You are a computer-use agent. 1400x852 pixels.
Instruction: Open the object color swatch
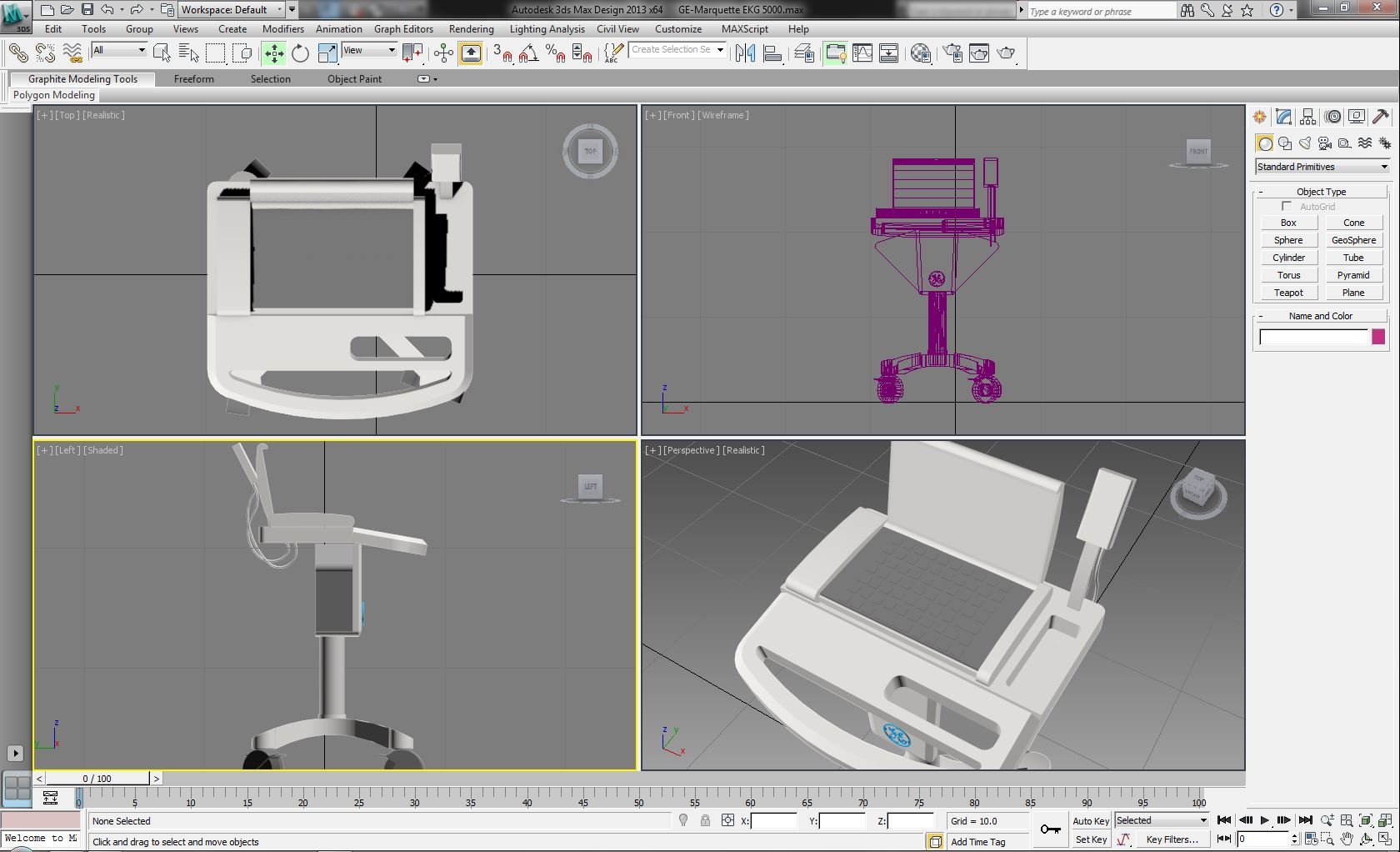click(x=1377, y=337)
